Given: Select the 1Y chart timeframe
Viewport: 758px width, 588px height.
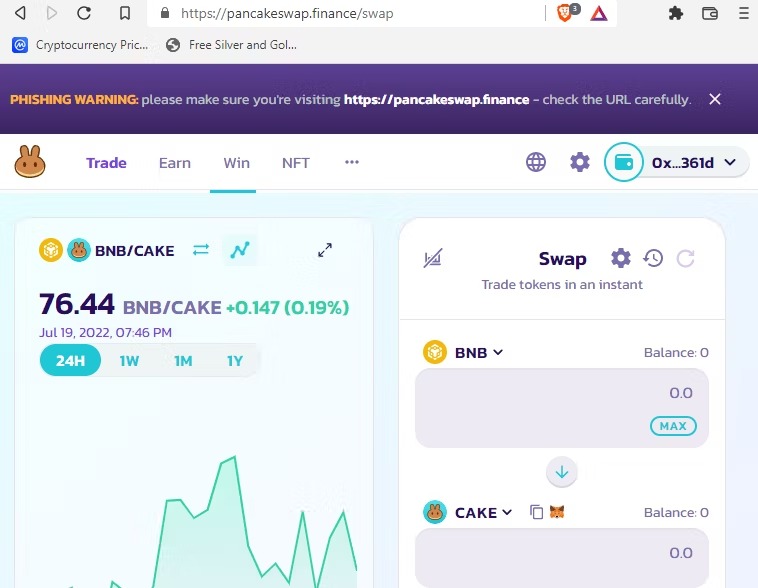Looking at the screenshot, I should [x=234, y=361].
